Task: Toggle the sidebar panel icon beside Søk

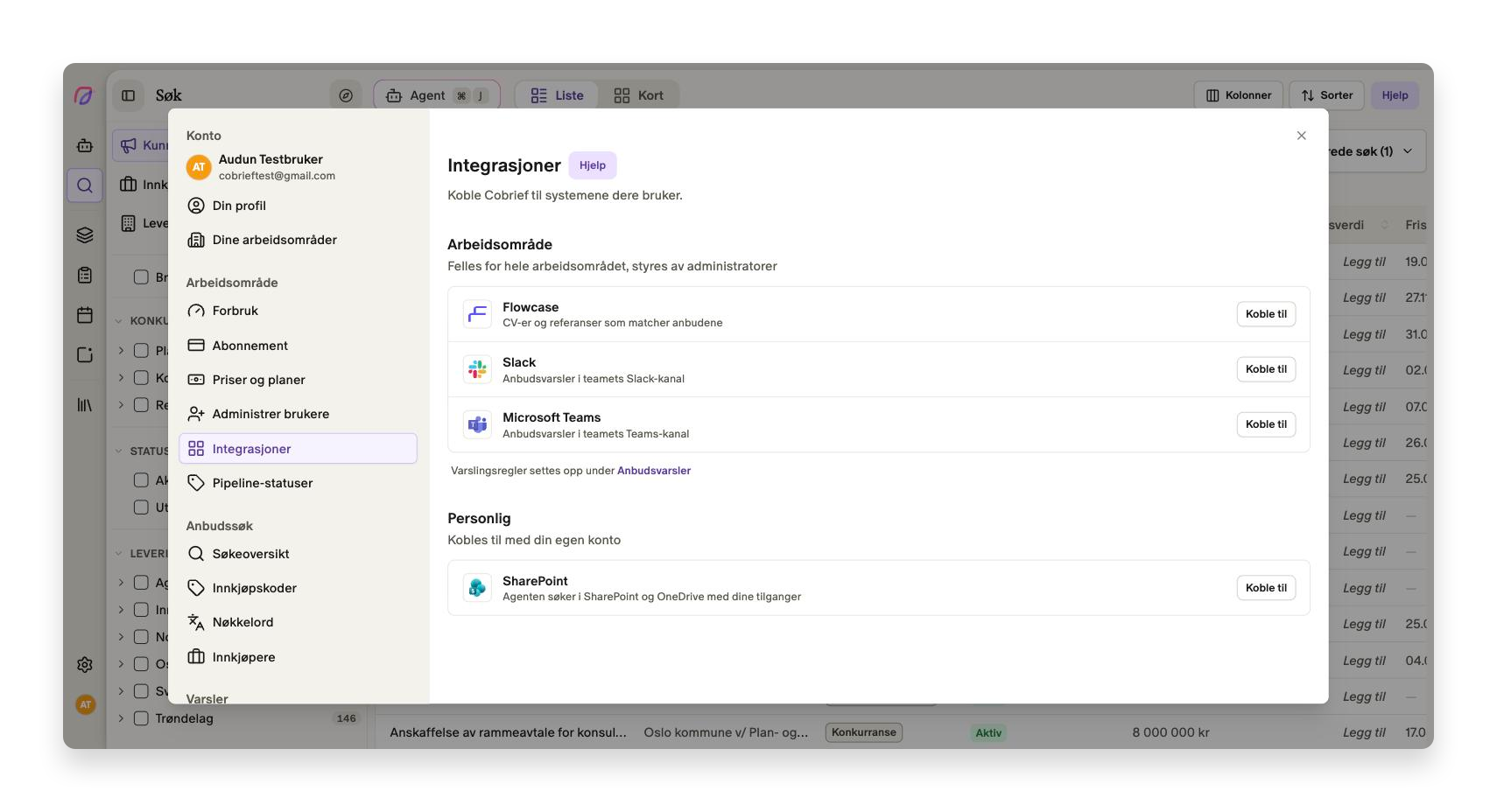Action: click(x=129, y=95)
